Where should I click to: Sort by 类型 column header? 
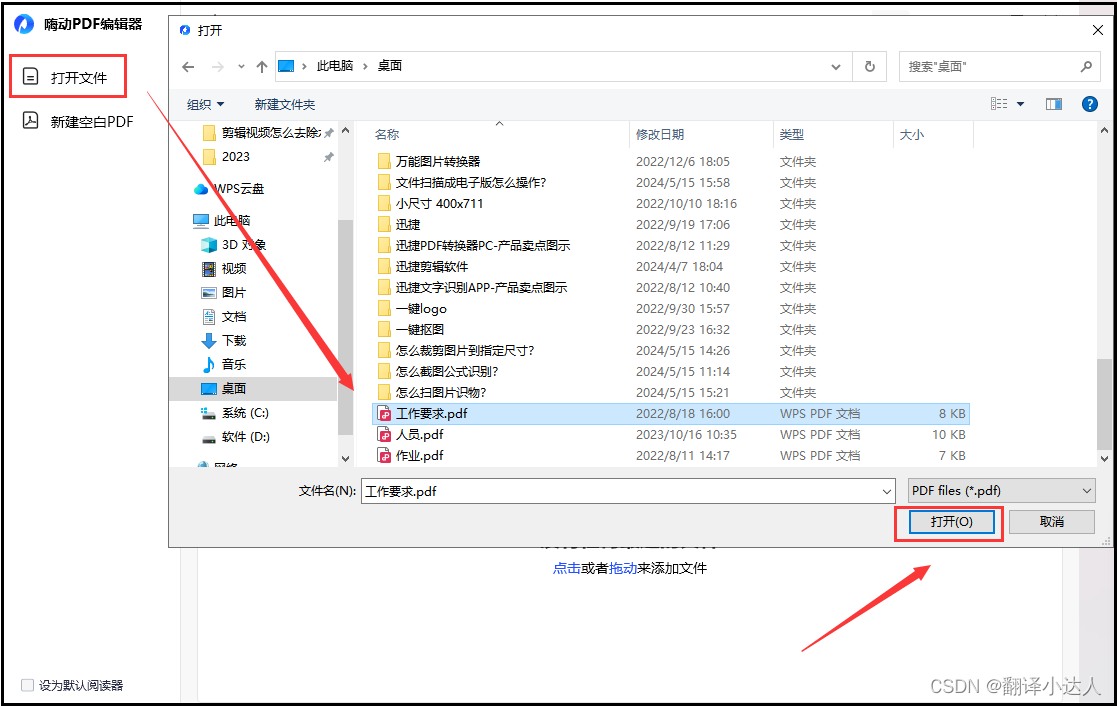(x=791, y=134)
